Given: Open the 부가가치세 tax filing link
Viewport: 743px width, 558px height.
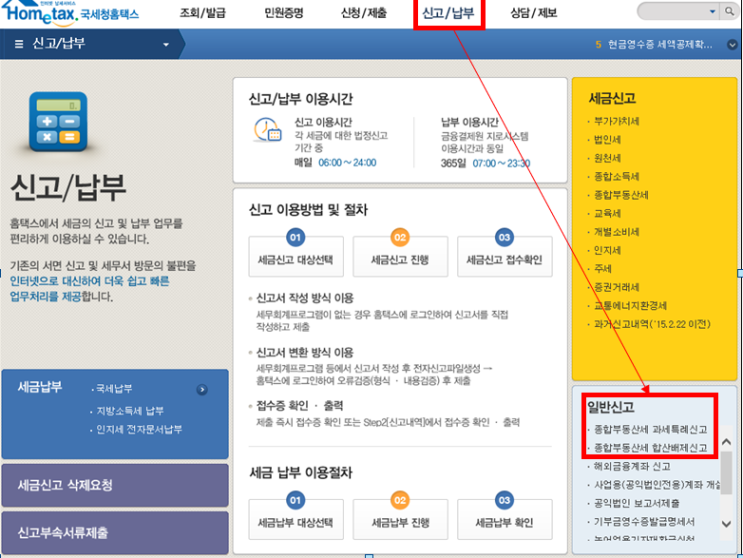Looking at the screenshot, I should [x=616, y=121].
